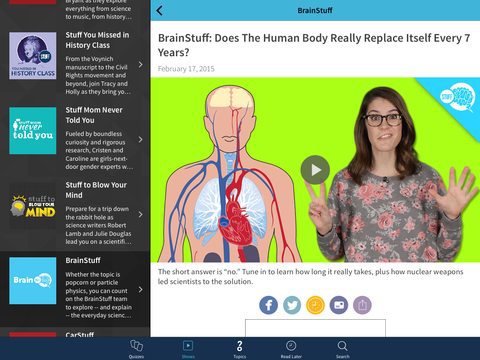Open the Topics tab
This screenshot has height=360, width=480.
tap(240, 349)
